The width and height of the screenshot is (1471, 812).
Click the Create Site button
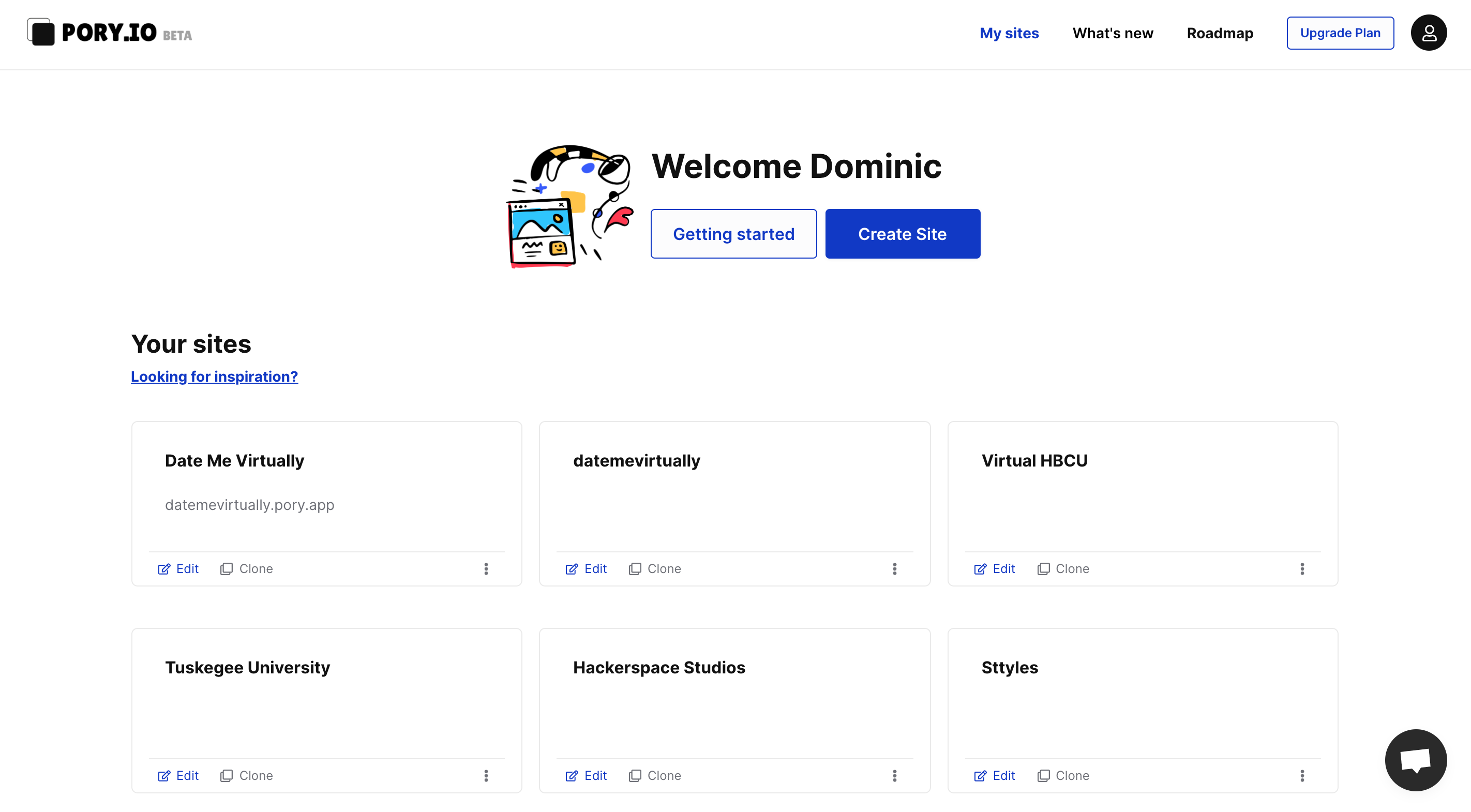click(x=902, y=234)
